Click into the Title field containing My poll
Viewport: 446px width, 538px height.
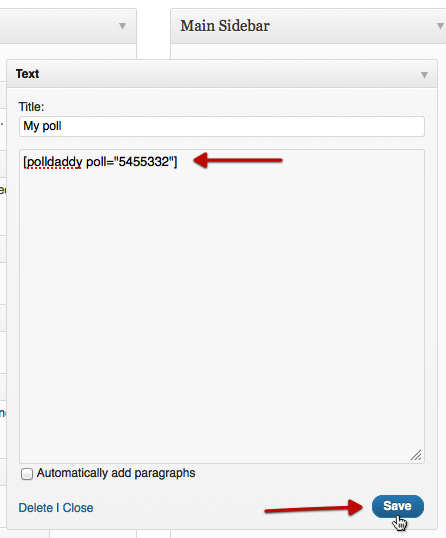point(222,126)
